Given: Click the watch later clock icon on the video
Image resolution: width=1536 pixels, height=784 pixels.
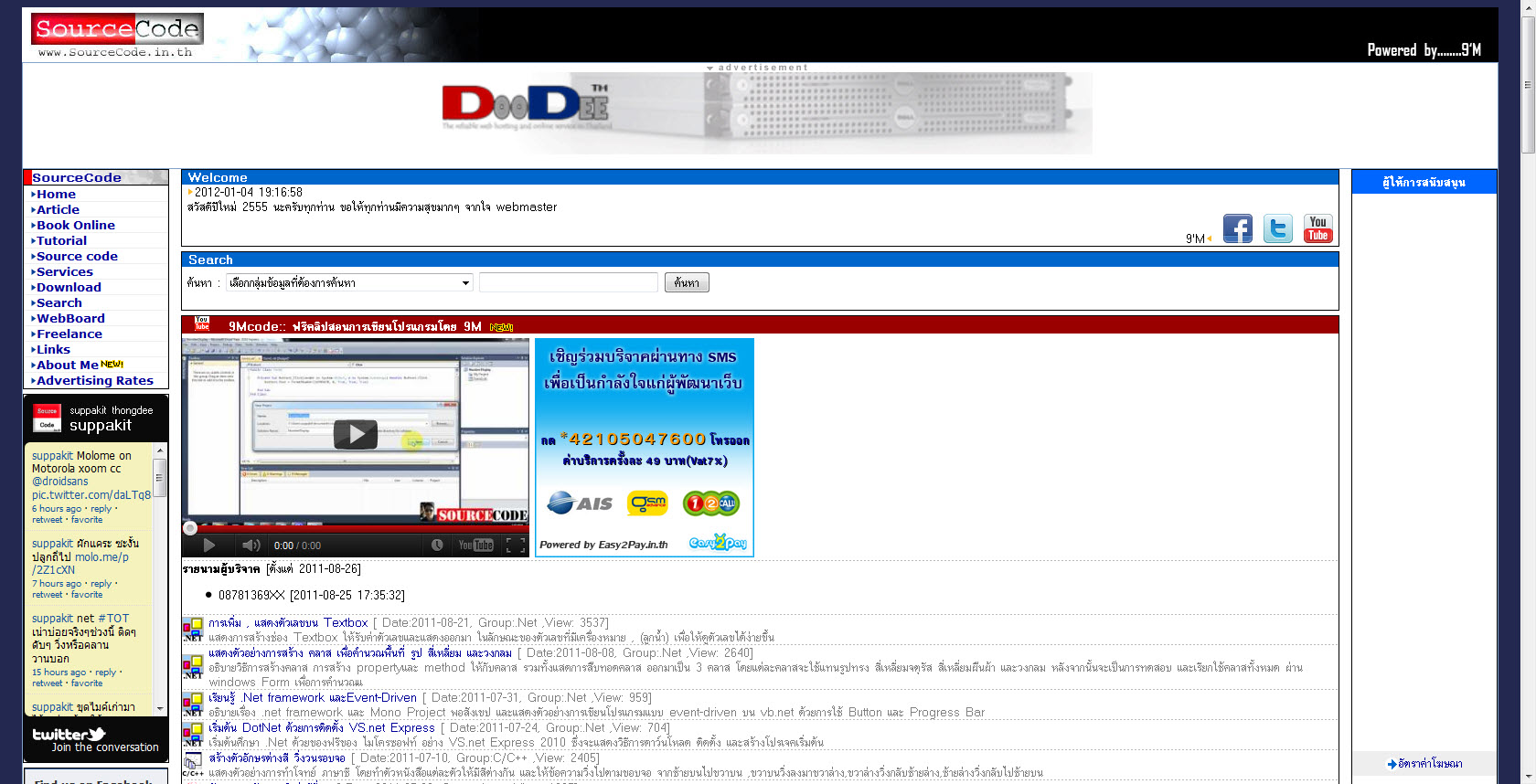Looking at the screenshot, I should pos(437,546).
